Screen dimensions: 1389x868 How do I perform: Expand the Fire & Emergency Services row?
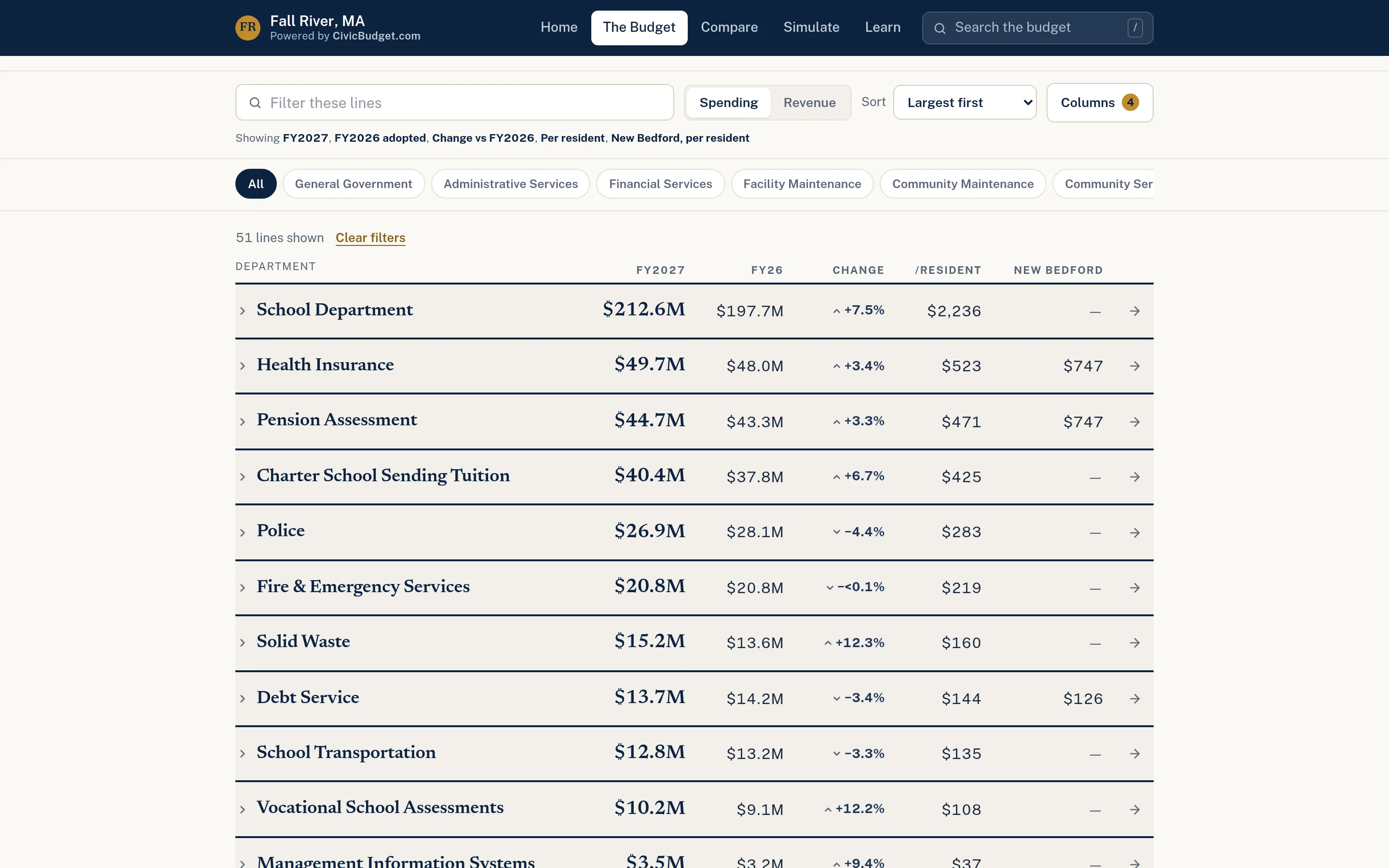click(242, 588)
